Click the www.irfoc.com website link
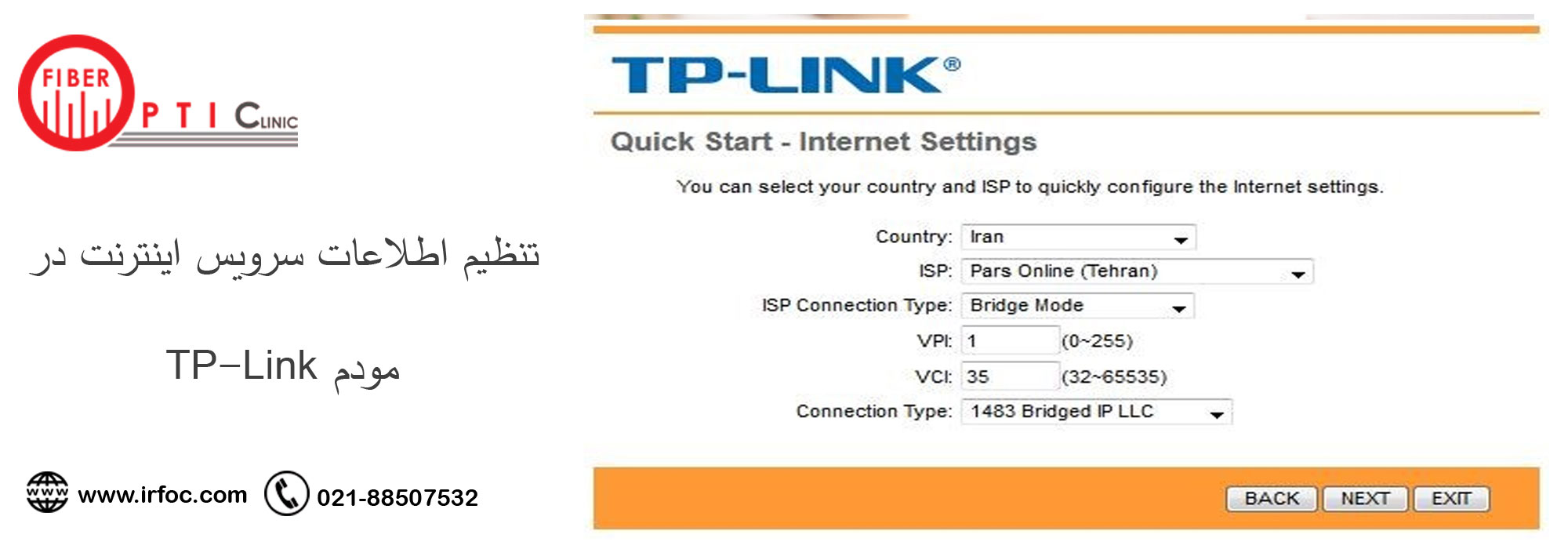The width and height of the screenshot is (1568, 549). coord(161,494)
